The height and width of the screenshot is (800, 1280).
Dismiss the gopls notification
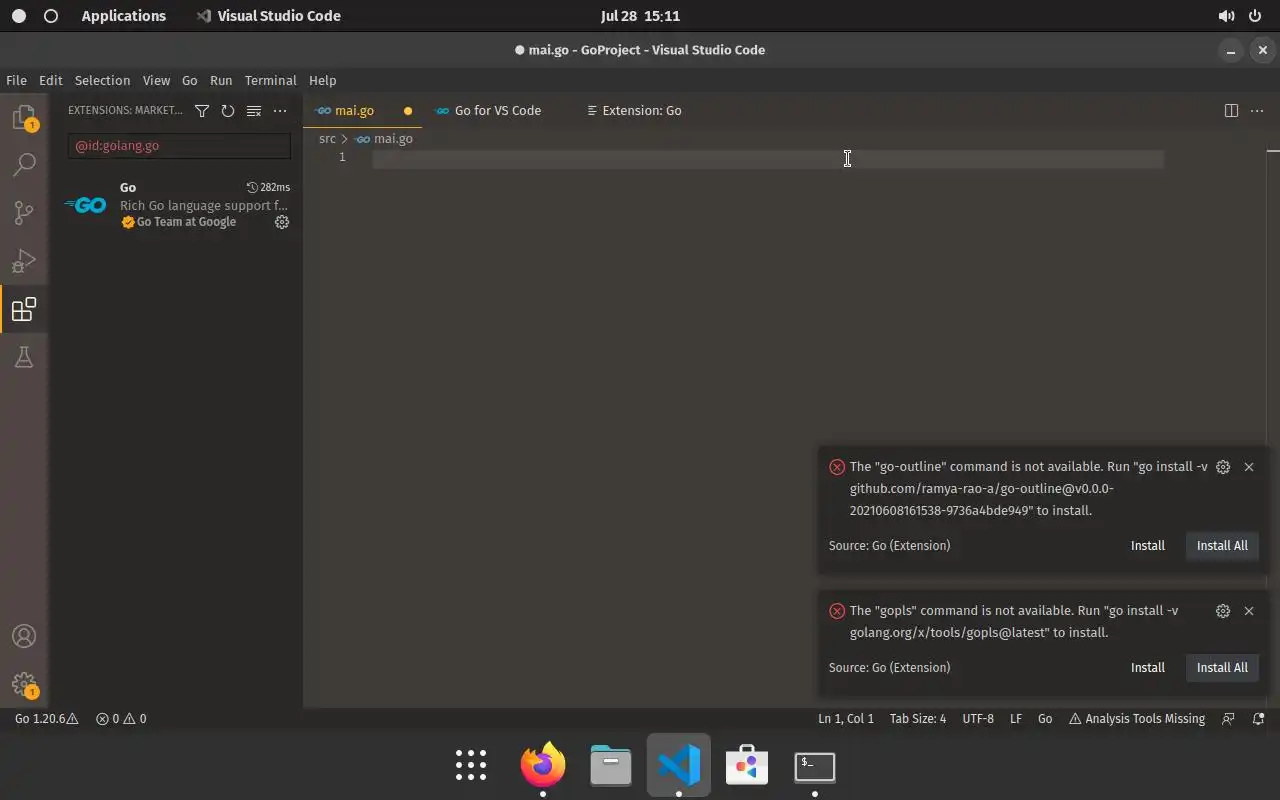(x=1249, y=611)
